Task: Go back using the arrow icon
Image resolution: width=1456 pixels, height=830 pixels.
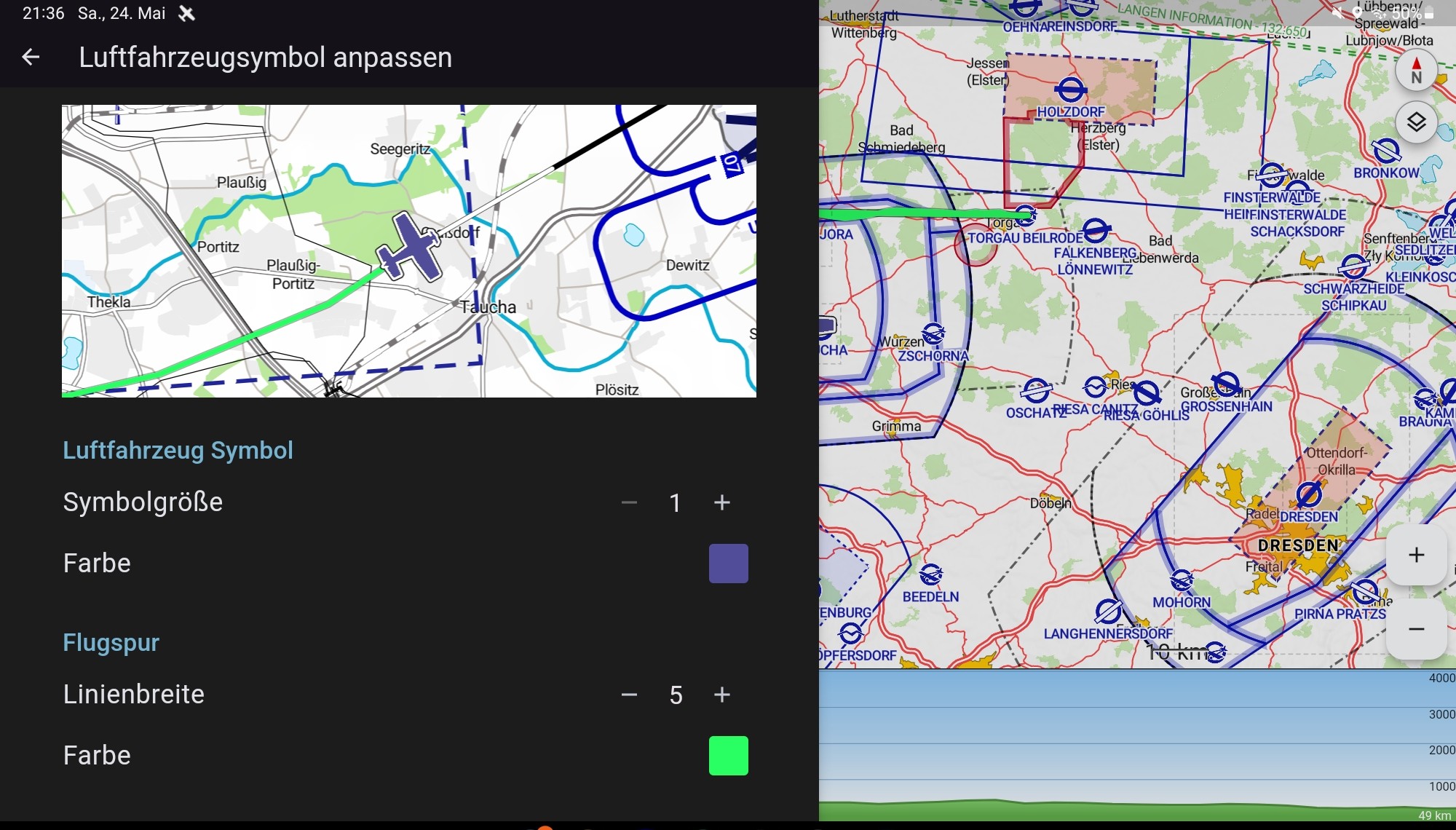Action: coord(31,57)
